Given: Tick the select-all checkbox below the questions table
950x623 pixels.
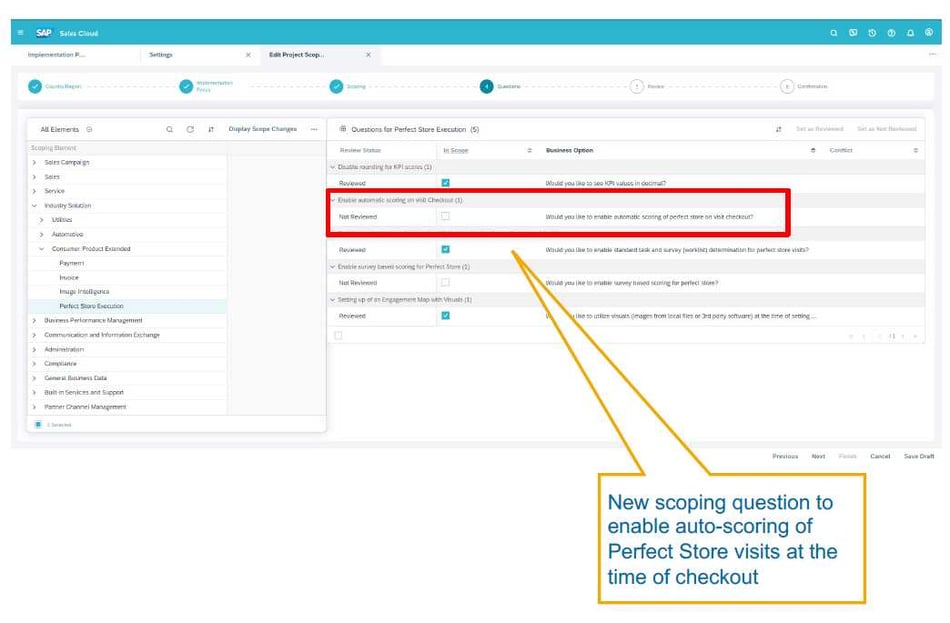Looking at the screenshot, I should point(338,335).
